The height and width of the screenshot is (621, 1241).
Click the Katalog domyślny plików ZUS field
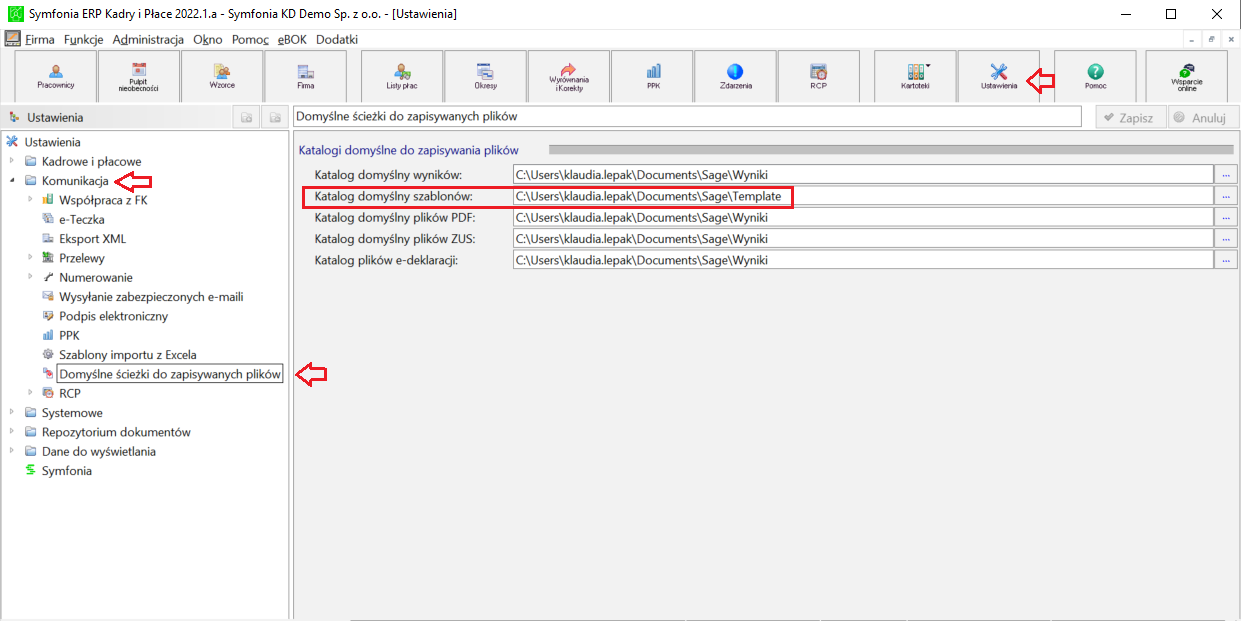coord(862,238)
